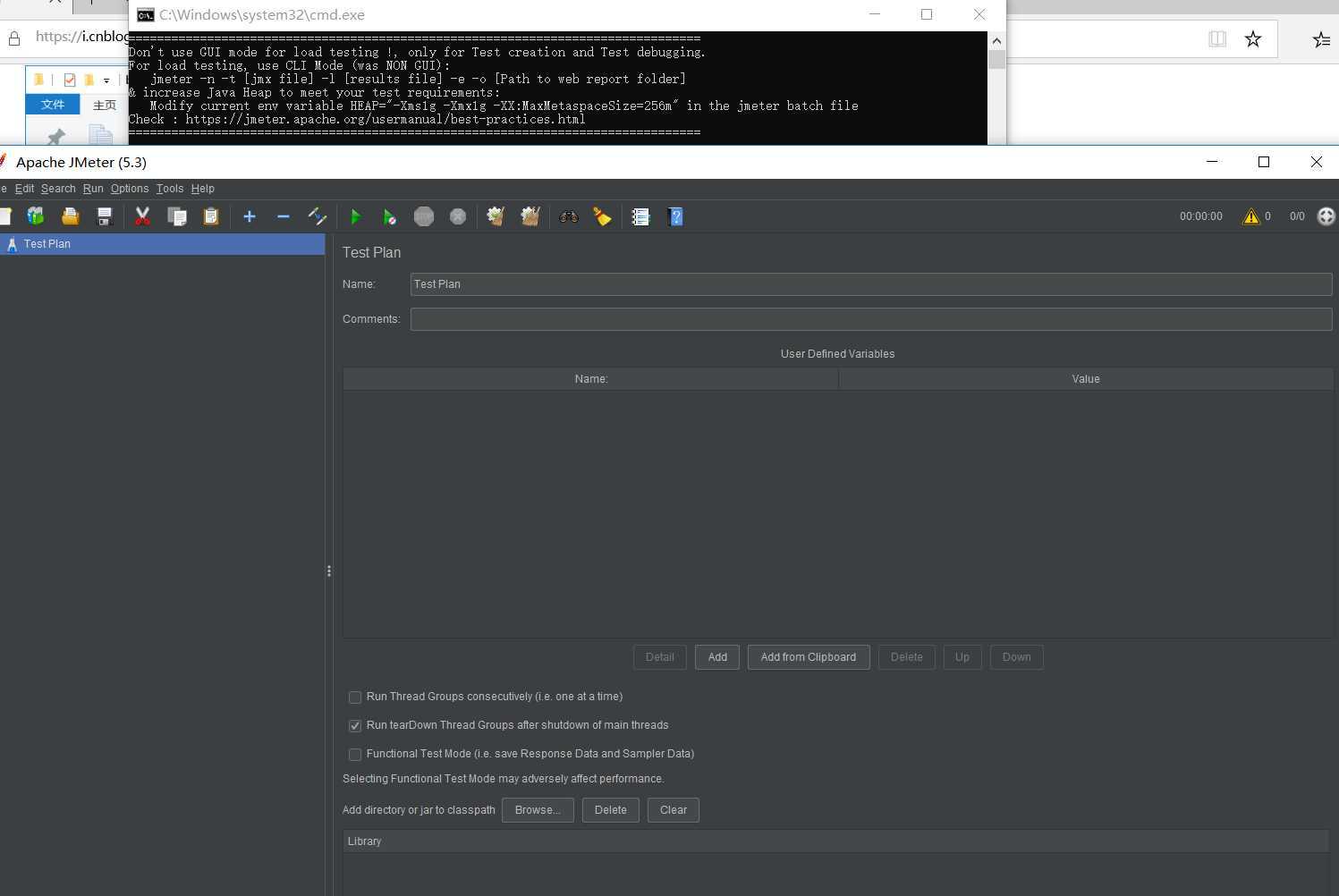Click the cmd window scrollbar thumb
Screen dimensions: 1339x896
coord(996,59)
